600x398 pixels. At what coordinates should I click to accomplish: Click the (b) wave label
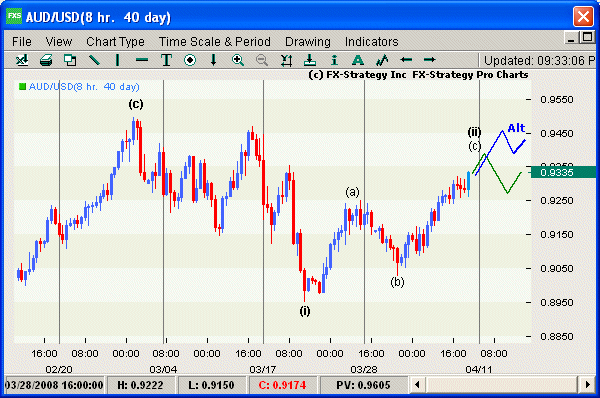pyautogui.click(x=397, y=282)
